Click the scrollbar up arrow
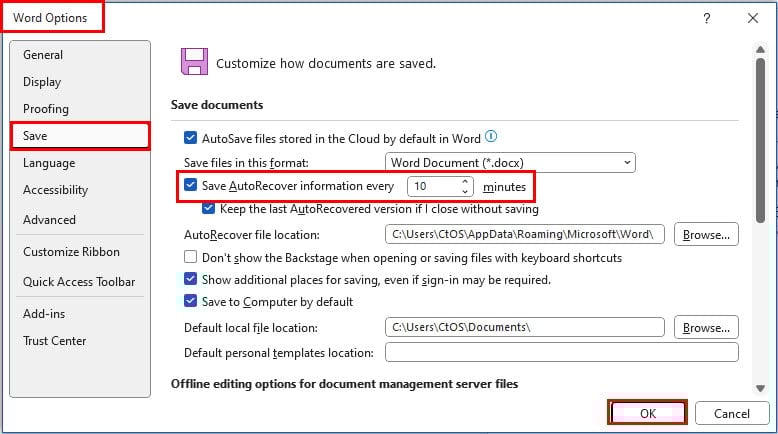This screenshot has height=434, width=778. point(760,49)
